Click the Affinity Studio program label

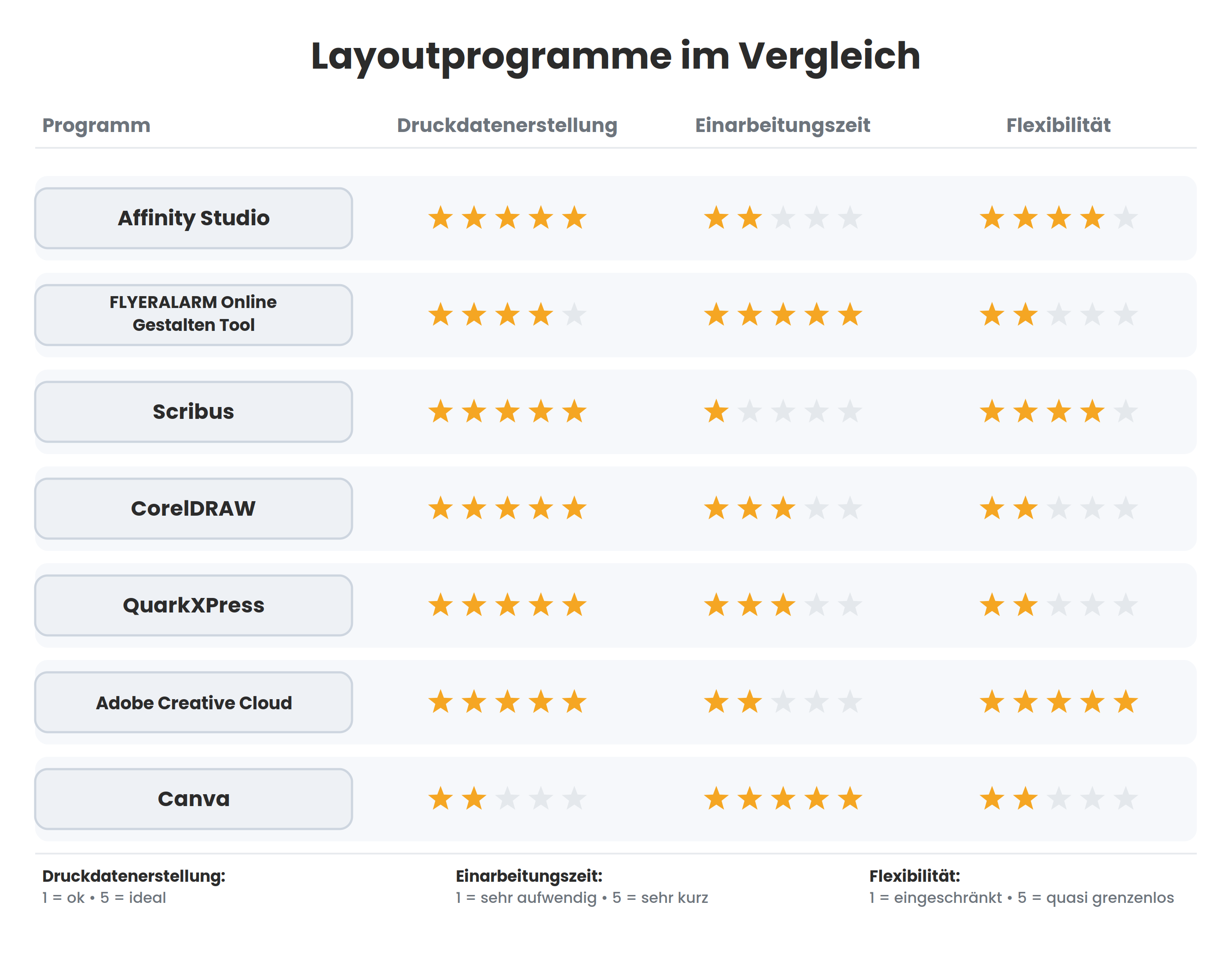click(x=193, y=218)
